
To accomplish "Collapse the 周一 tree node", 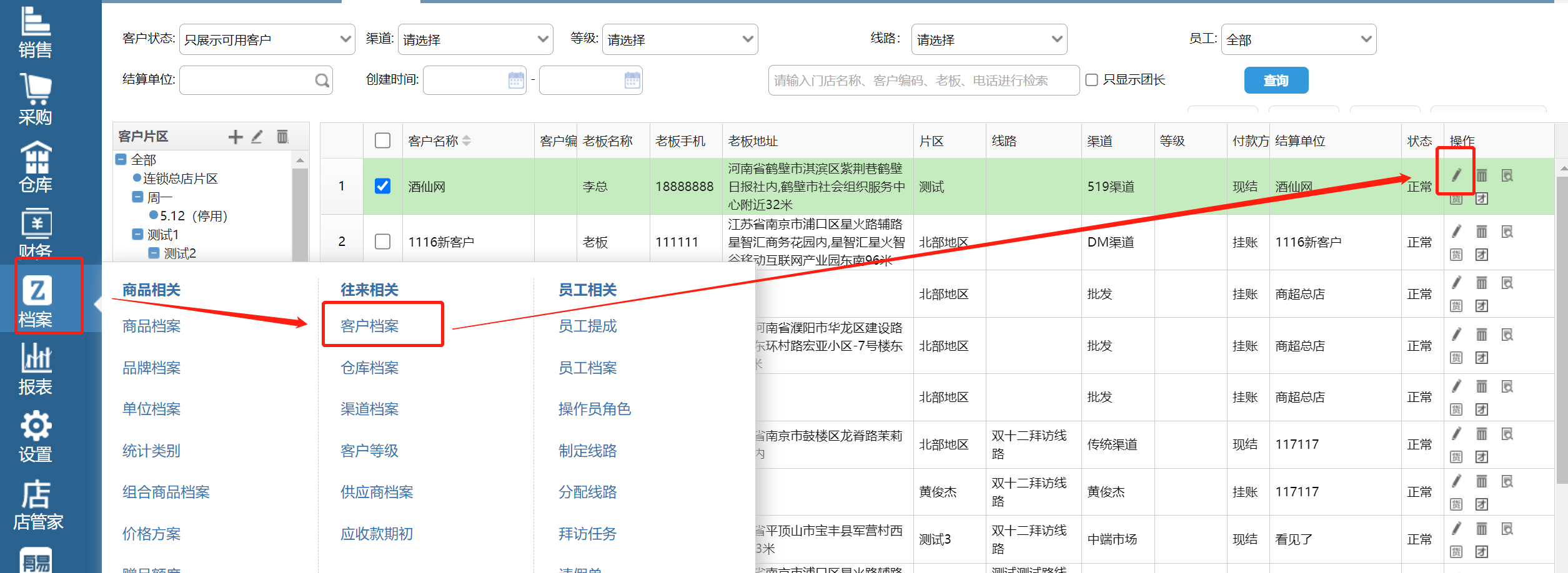I will pos(137,197).
